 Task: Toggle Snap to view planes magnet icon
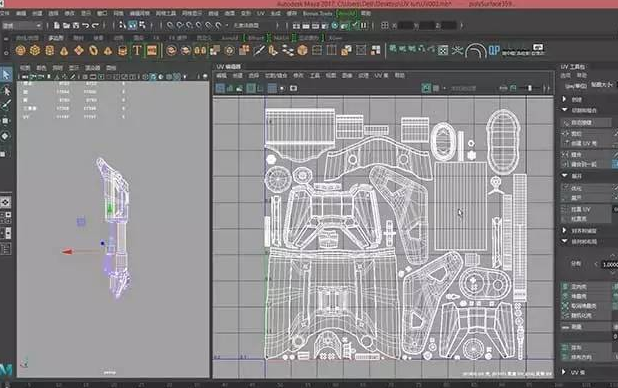[208, 26]
